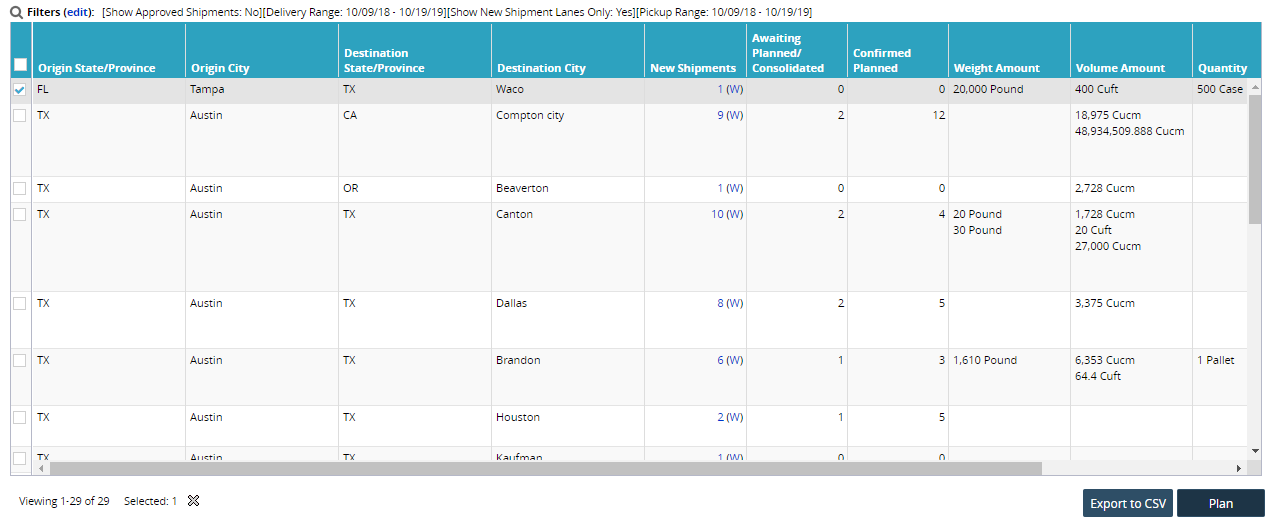Click the magnifier Filters icon
Image resolution: width=1274 pixels, height=523 pixels.
[x=17, y=12]
